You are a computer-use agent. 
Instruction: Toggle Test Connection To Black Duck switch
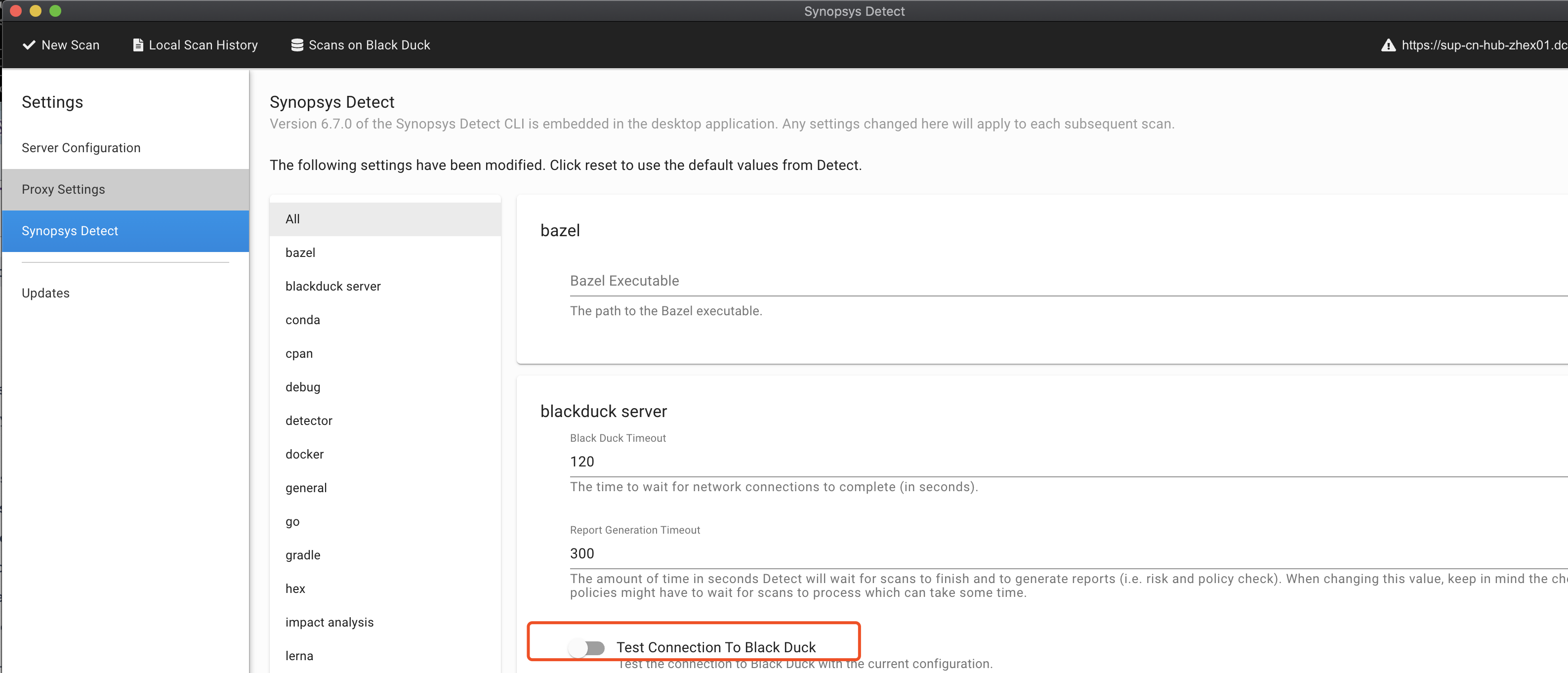pyautogui.click(x=587, y=647)
